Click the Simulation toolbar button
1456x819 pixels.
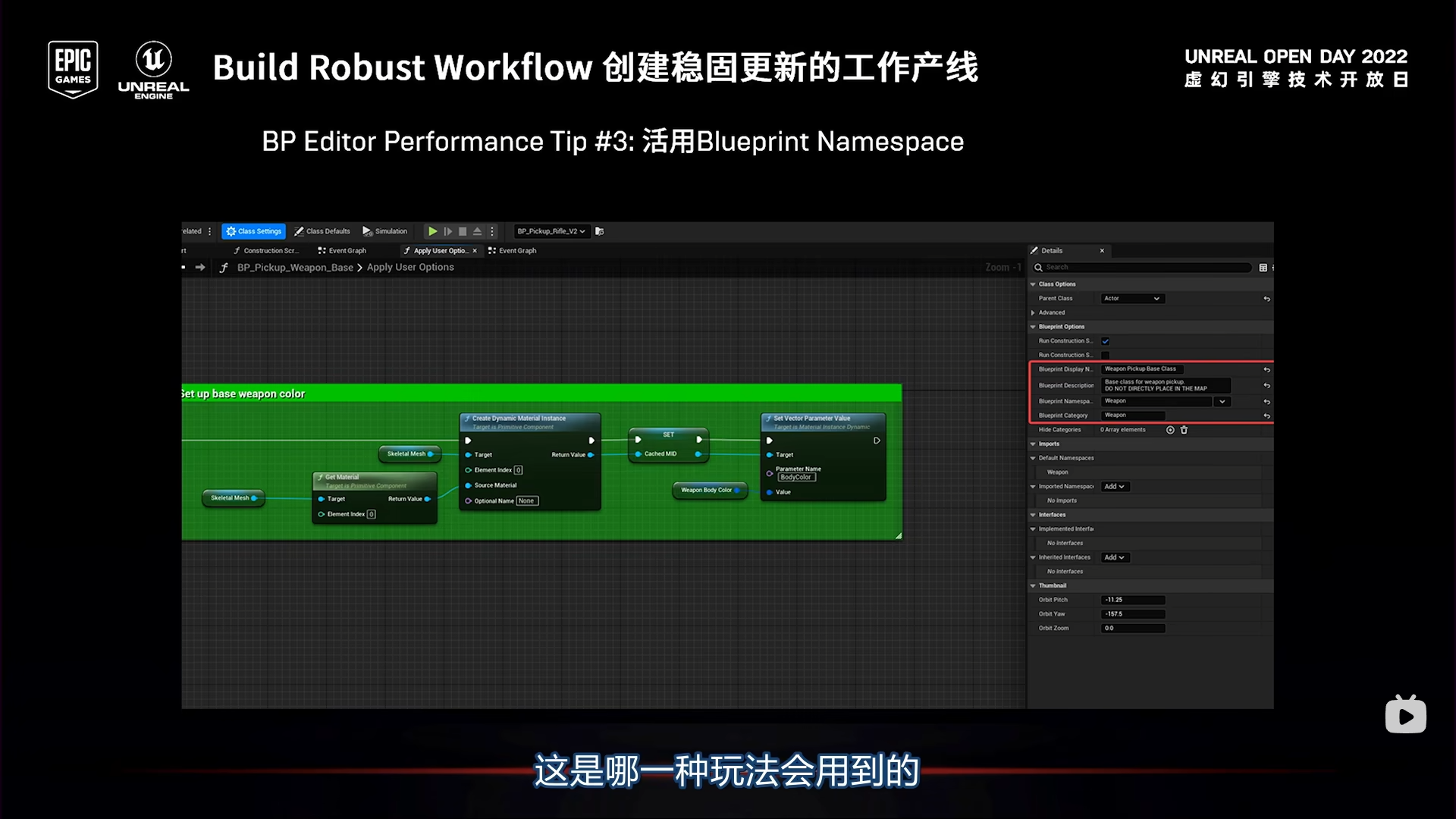[384, 231]
